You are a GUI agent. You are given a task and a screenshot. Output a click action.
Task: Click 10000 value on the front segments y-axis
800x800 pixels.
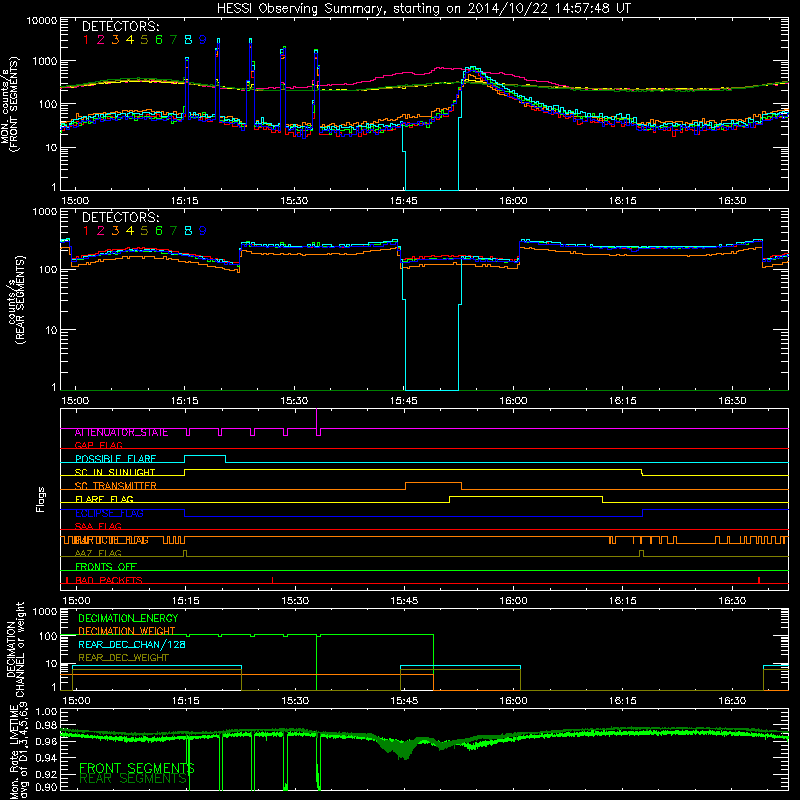pos(42,21)
